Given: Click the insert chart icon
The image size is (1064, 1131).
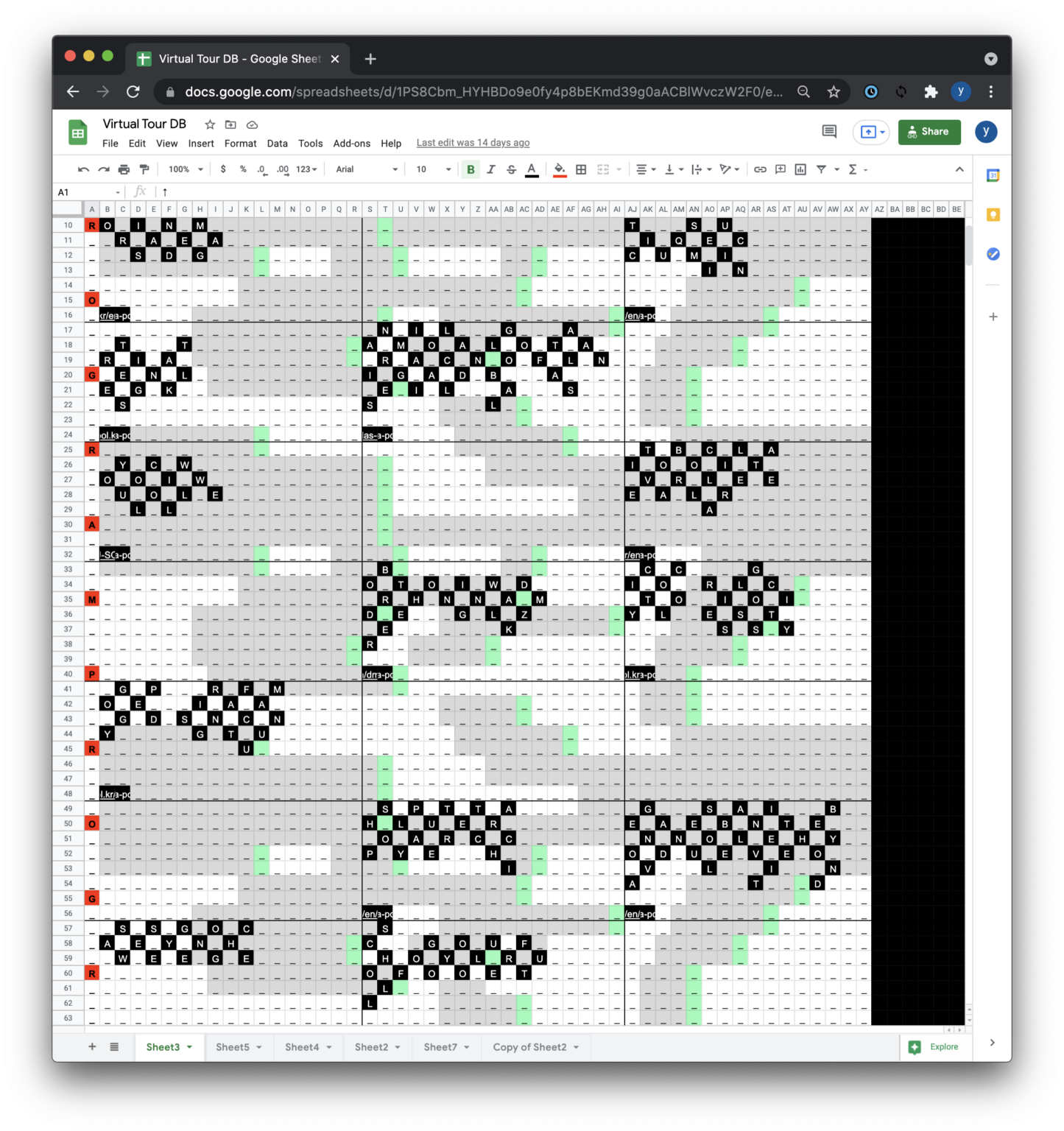Looking at the screenshot, I should [x=800, y=169].
